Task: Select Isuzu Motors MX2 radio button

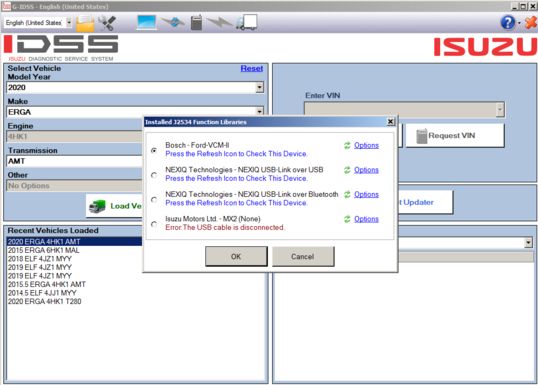Action: click(x=154, y=224)
